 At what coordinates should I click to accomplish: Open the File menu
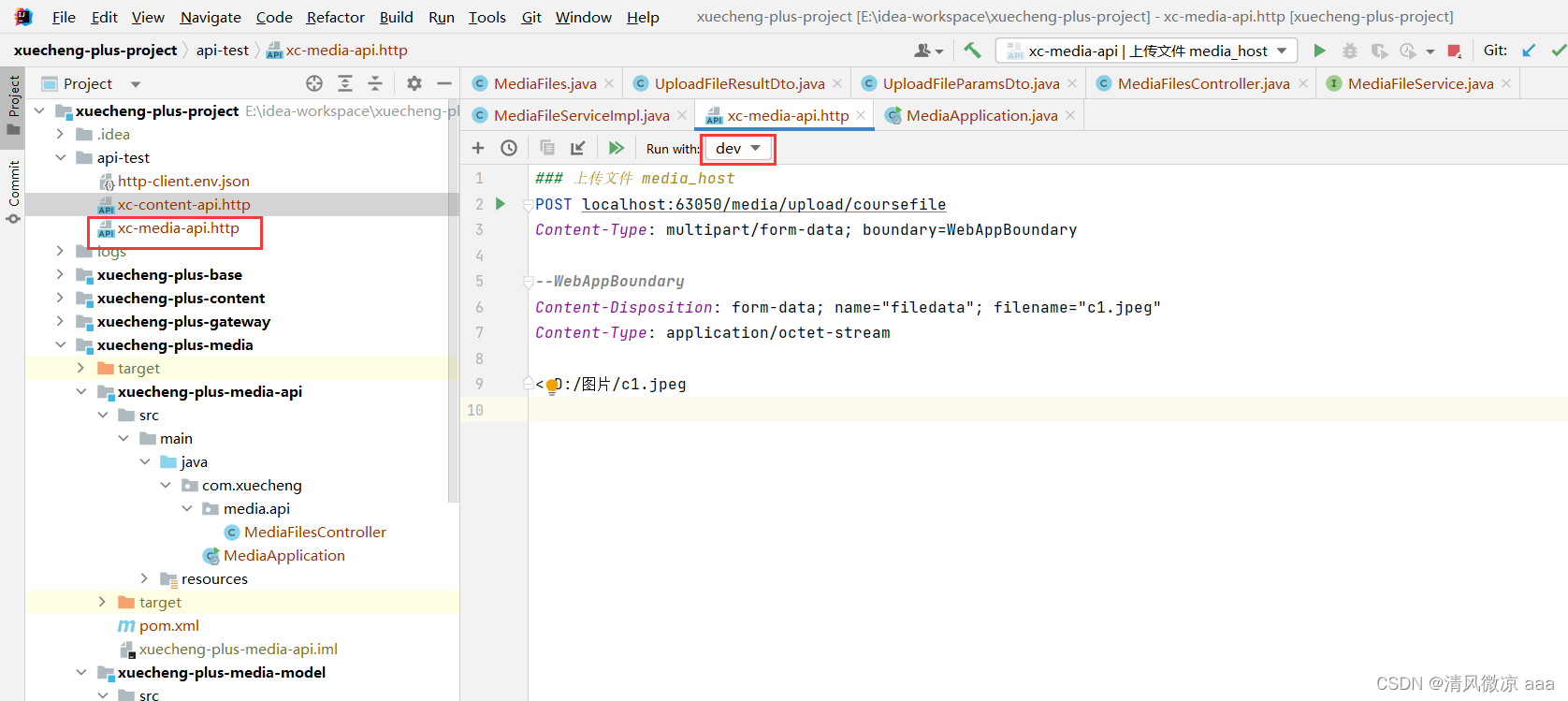(x=64, y=17)
